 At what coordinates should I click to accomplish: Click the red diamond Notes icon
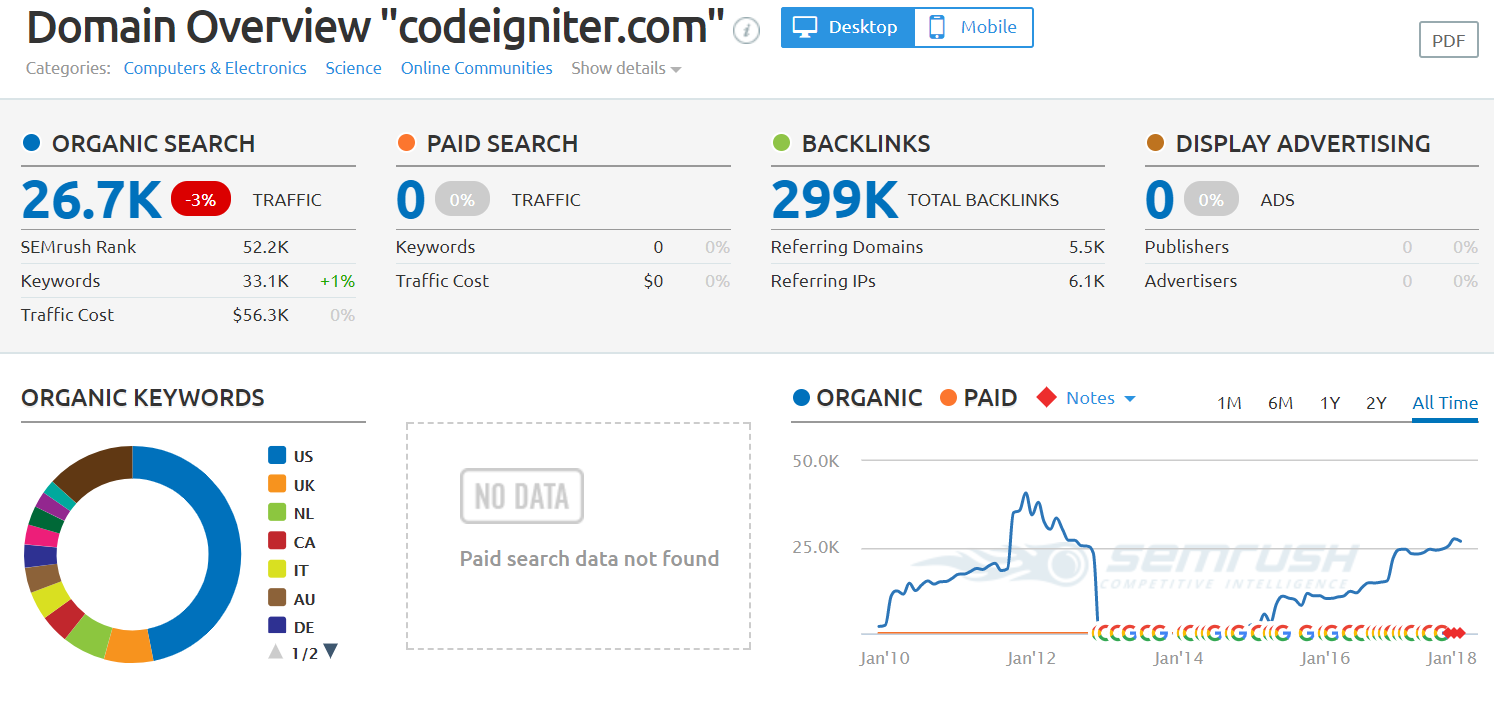[1046, 398]
